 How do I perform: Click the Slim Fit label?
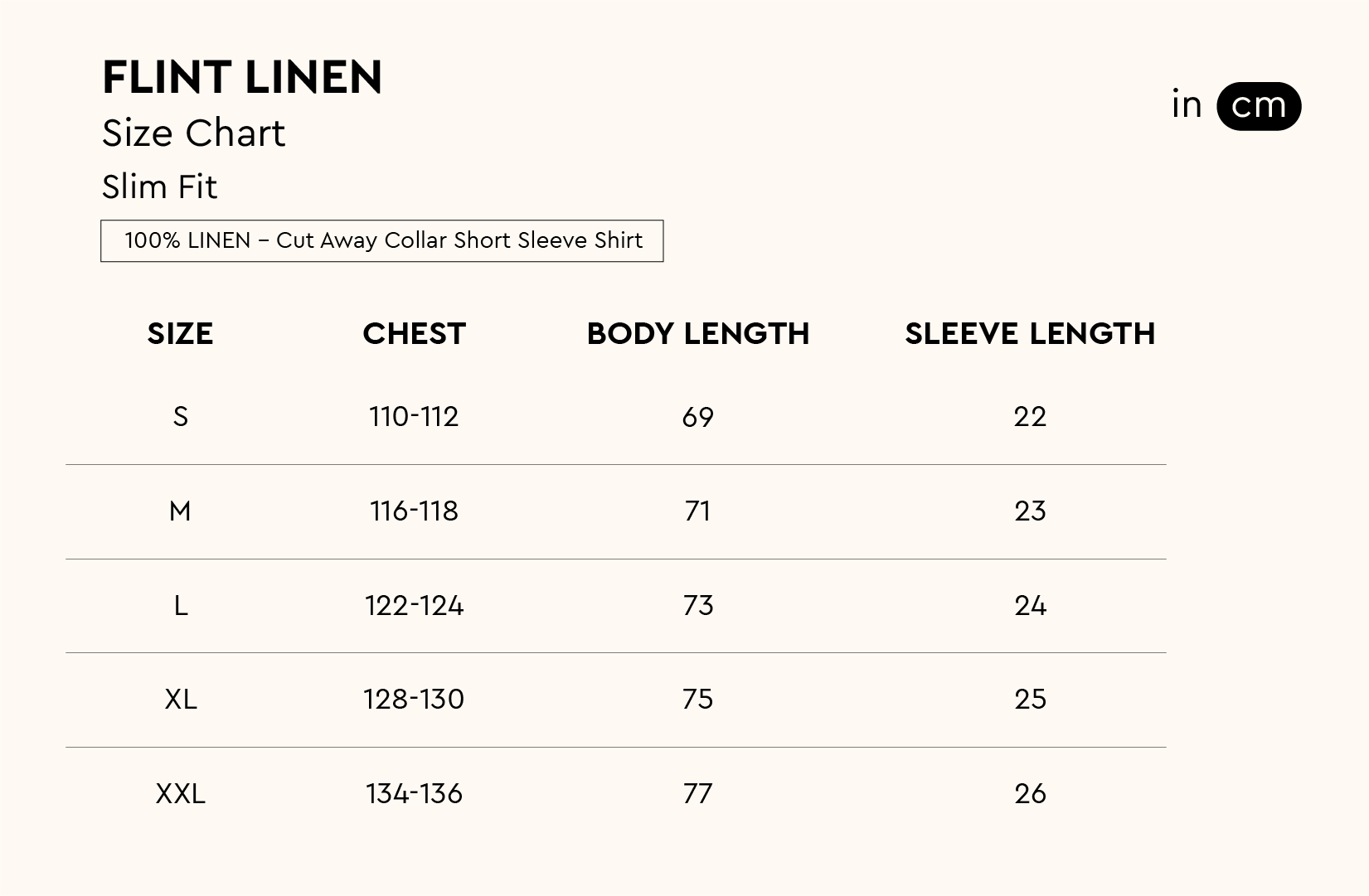point(159,187)
